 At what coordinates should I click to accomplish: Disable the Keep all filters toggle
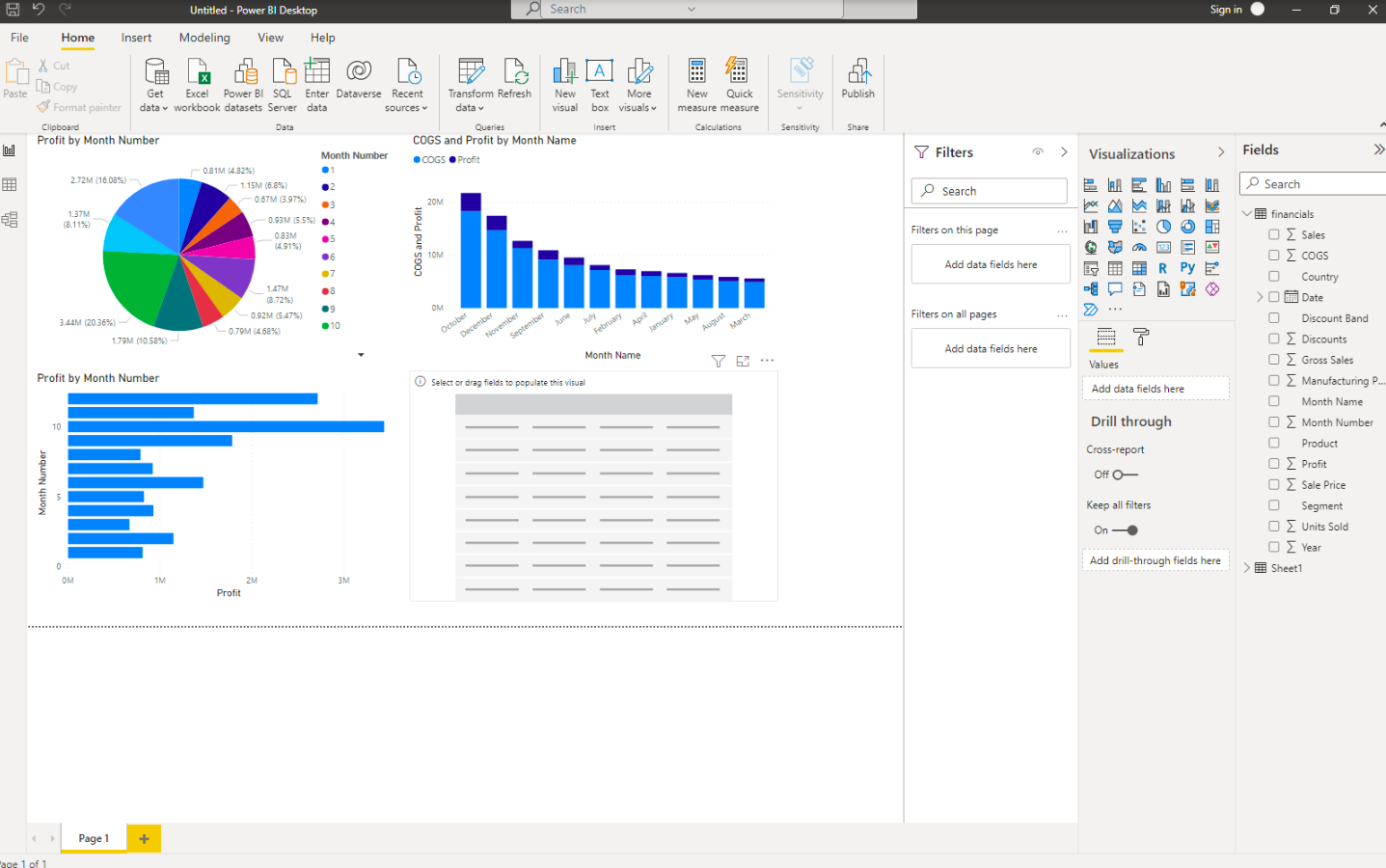click(1125, 530)
